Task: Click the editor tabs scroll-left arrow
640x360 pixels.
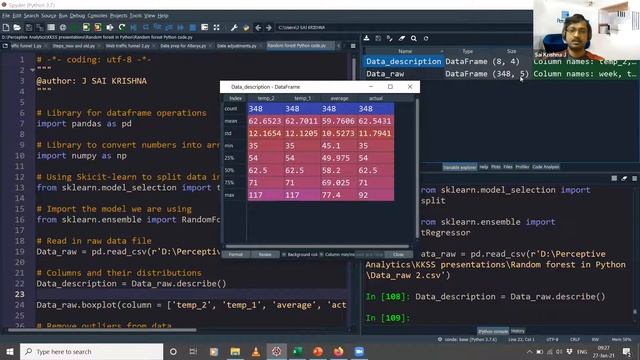Action: [x=338, y=46]
